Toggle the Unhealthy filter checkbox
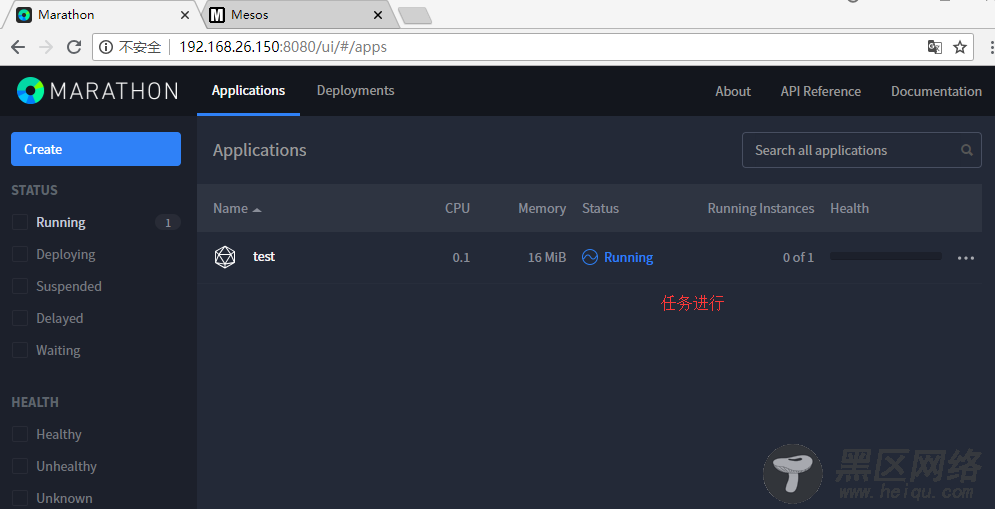The width and height of the screenshot is (995, 509). [20, 466]
